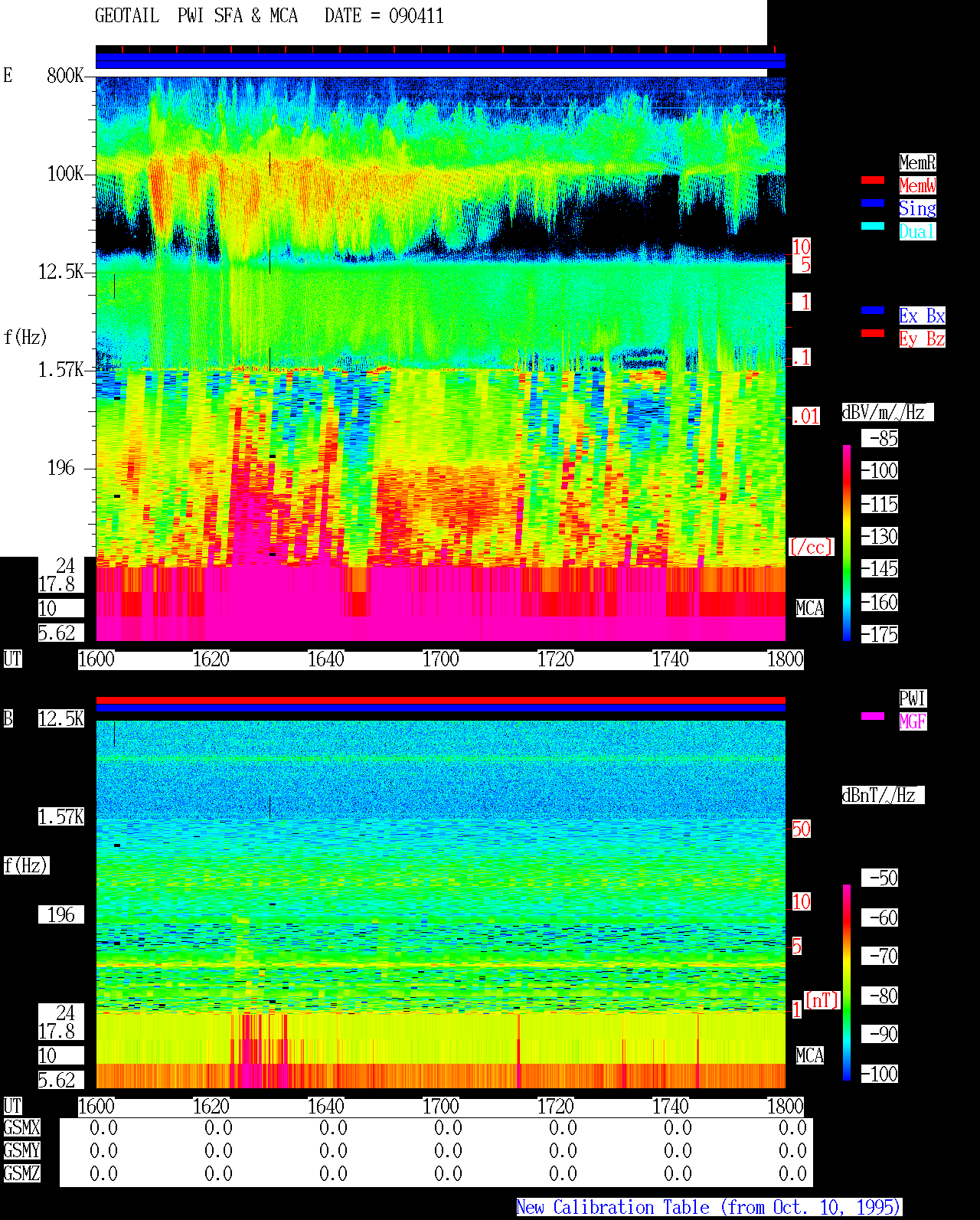Click the [nT] field unit label

point(822,1000)
